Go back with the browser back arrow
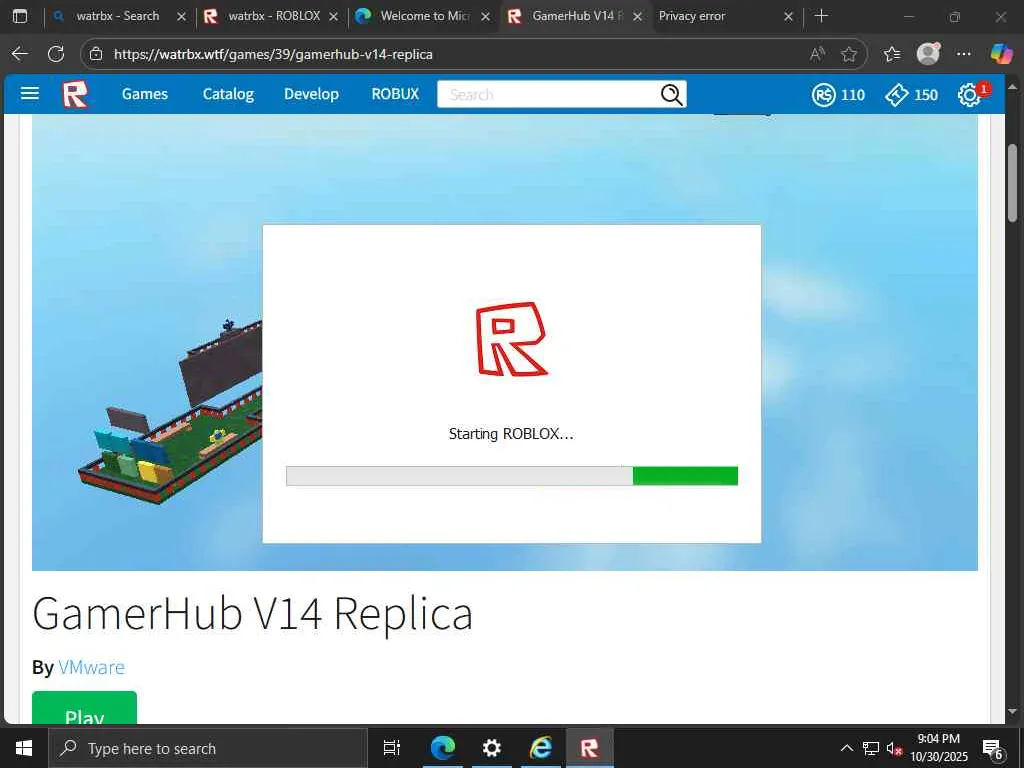The image size is (1024, 768). [20, 54]
